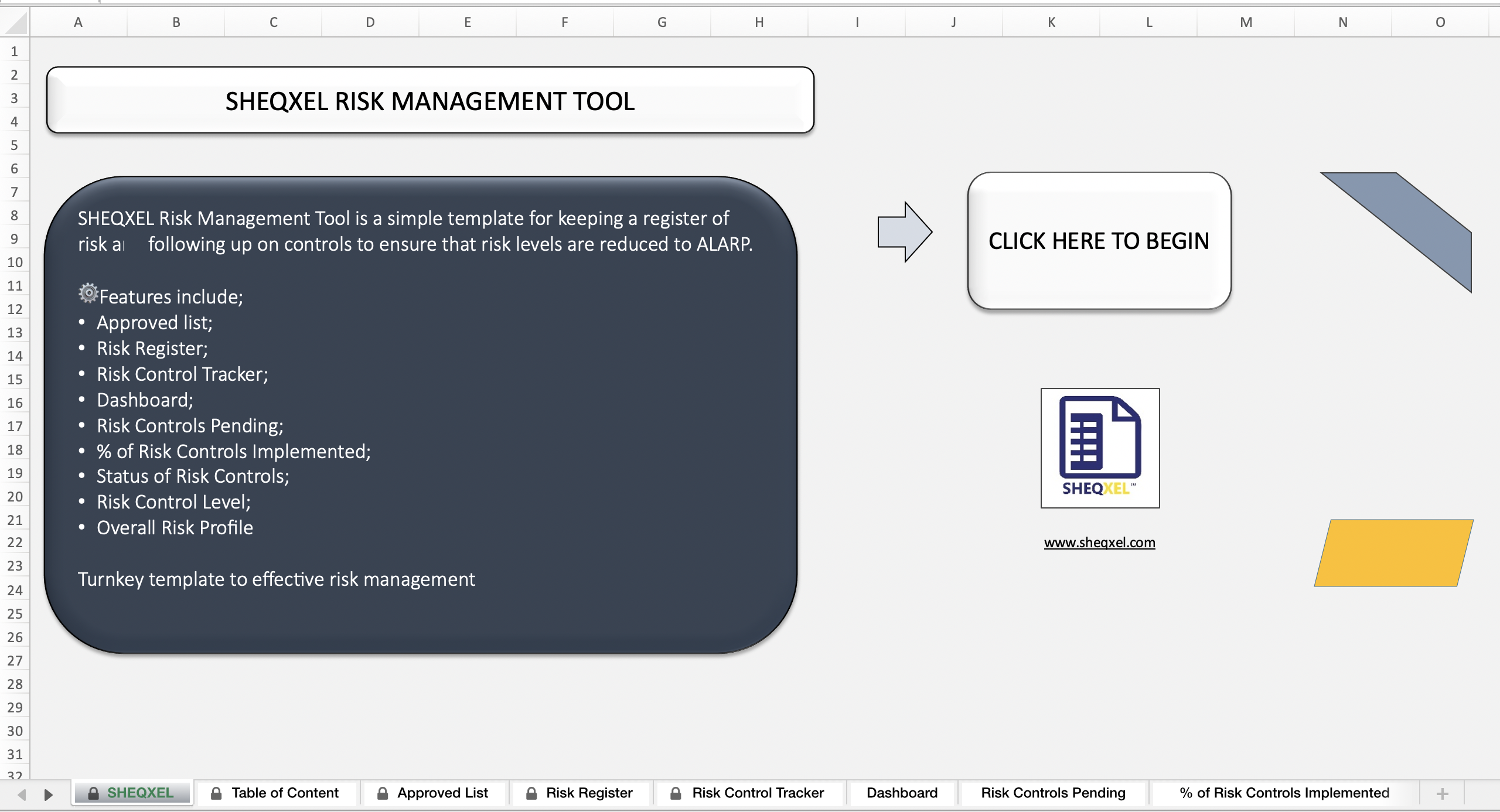The height and width of the screenshot is (812, 1500).
Task: Open the Approved List sheet tab
Action: [434, 793]
